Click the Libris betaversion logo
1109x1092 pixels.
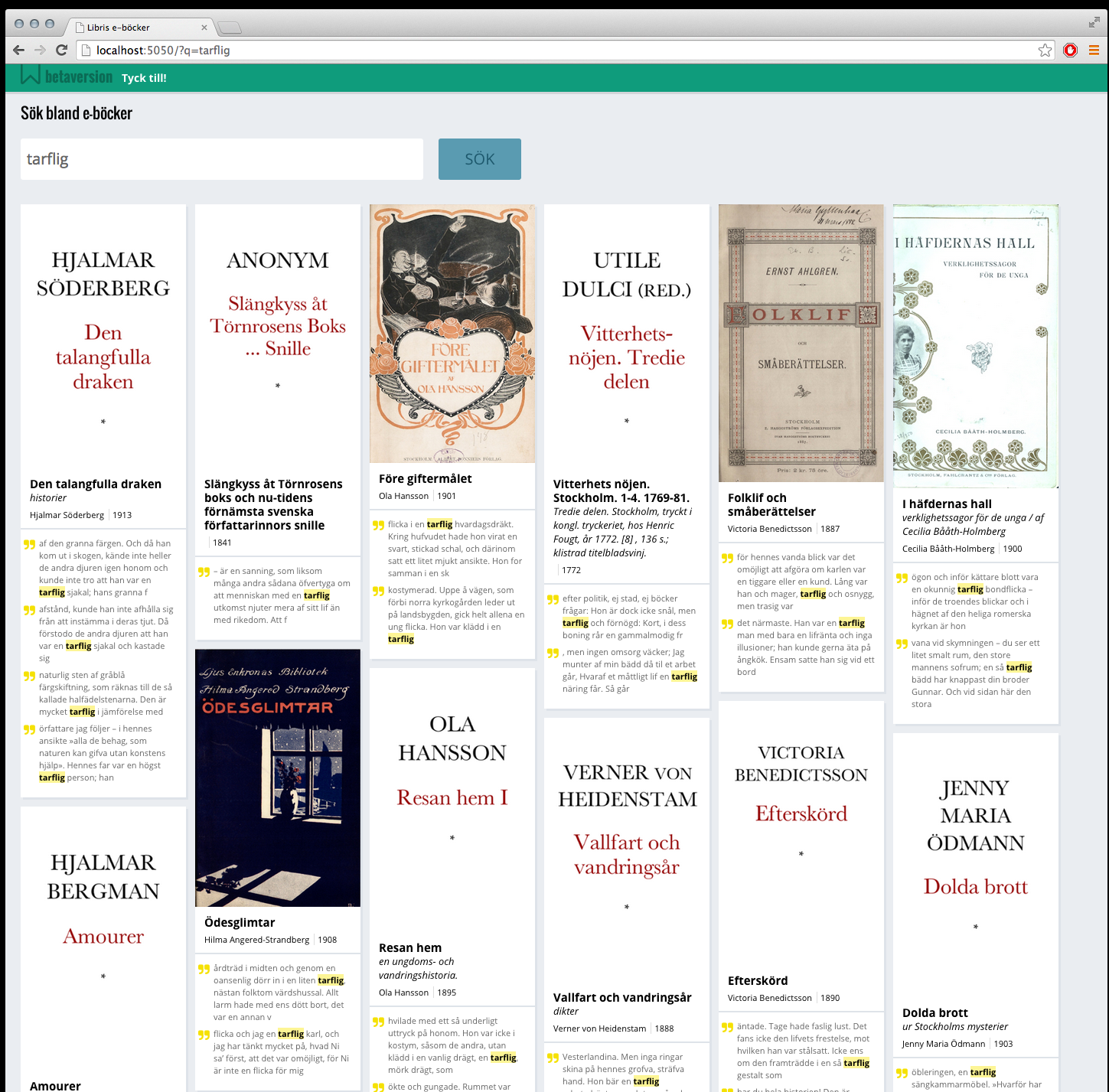67,76
